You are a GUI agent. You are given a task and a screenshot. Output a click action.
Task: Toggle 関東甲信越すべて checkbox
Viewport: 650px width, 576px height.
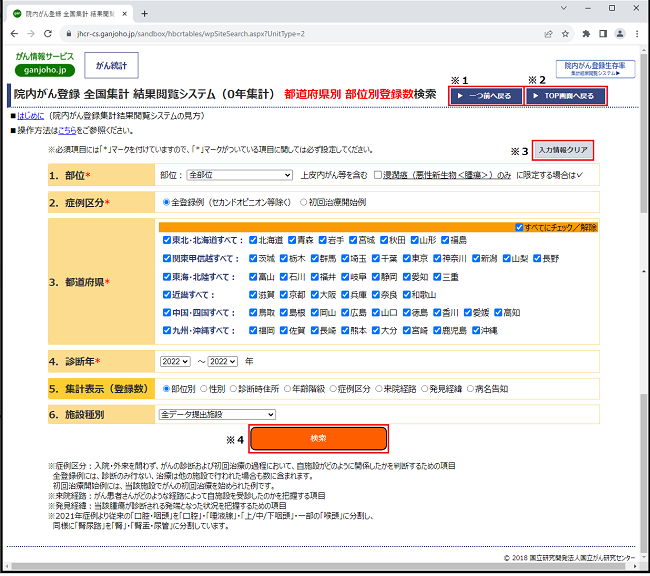[167, 259]
